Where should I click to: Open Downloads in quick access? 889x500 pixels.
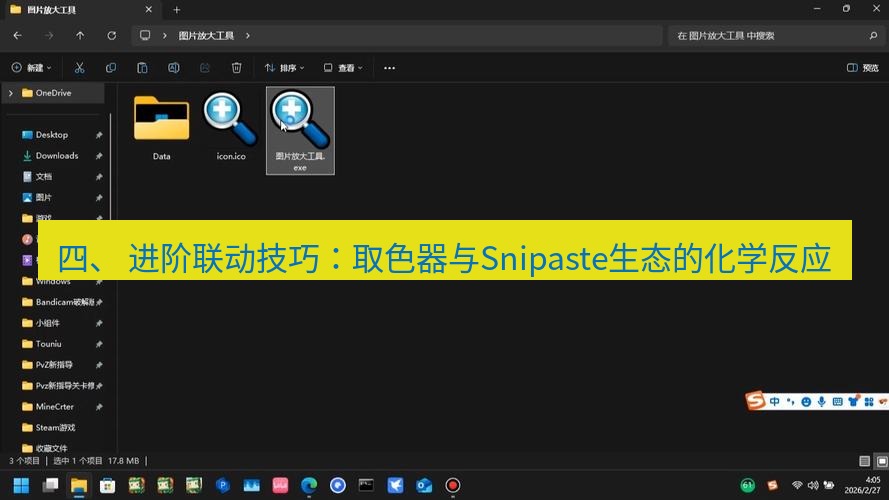tap(57, 156)
